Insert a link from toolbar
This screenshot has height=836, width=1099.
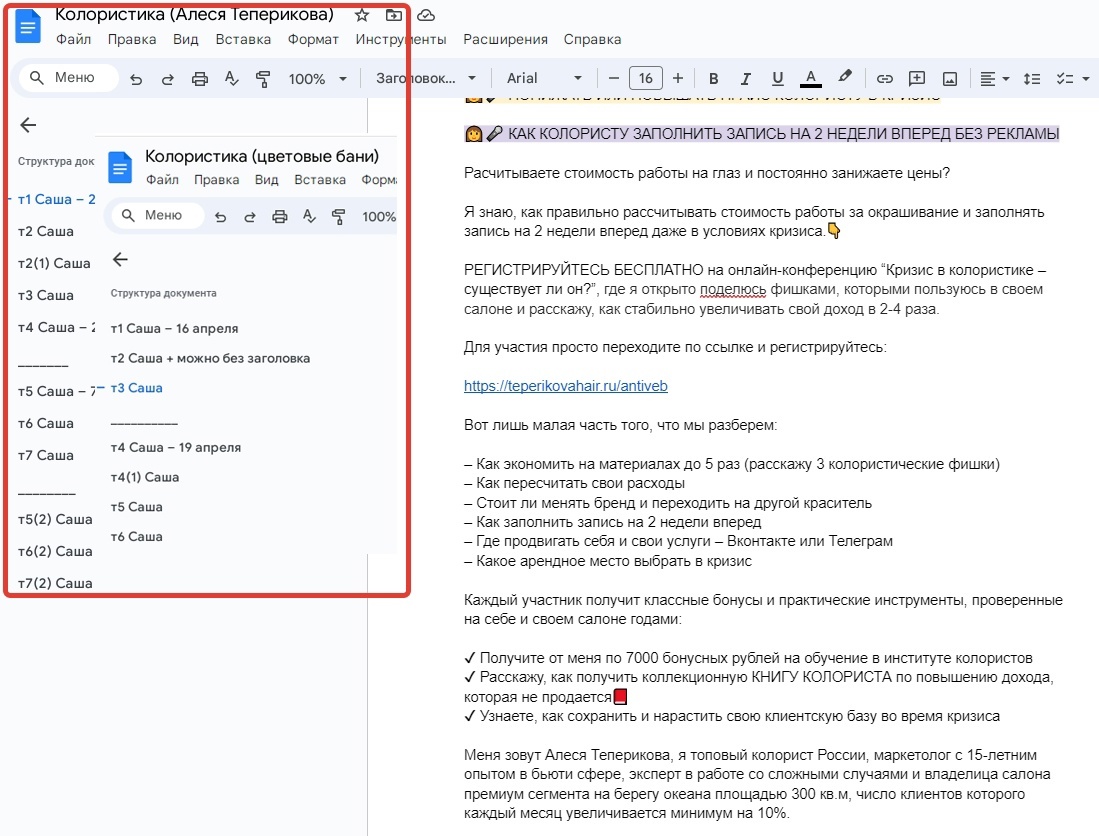pyautogui.click(x=885, y=78)
